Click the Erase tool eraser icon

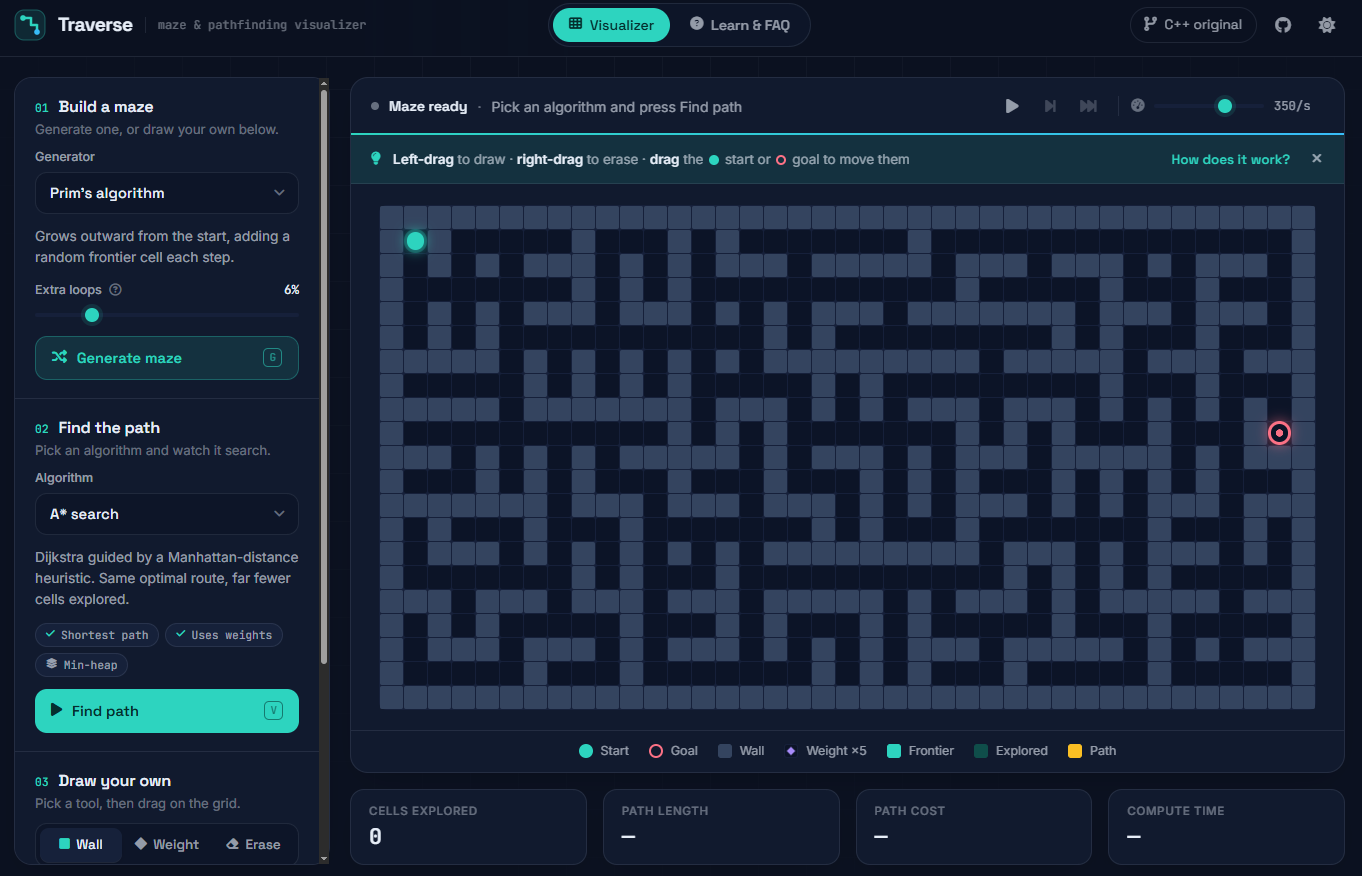click(232, 844)
